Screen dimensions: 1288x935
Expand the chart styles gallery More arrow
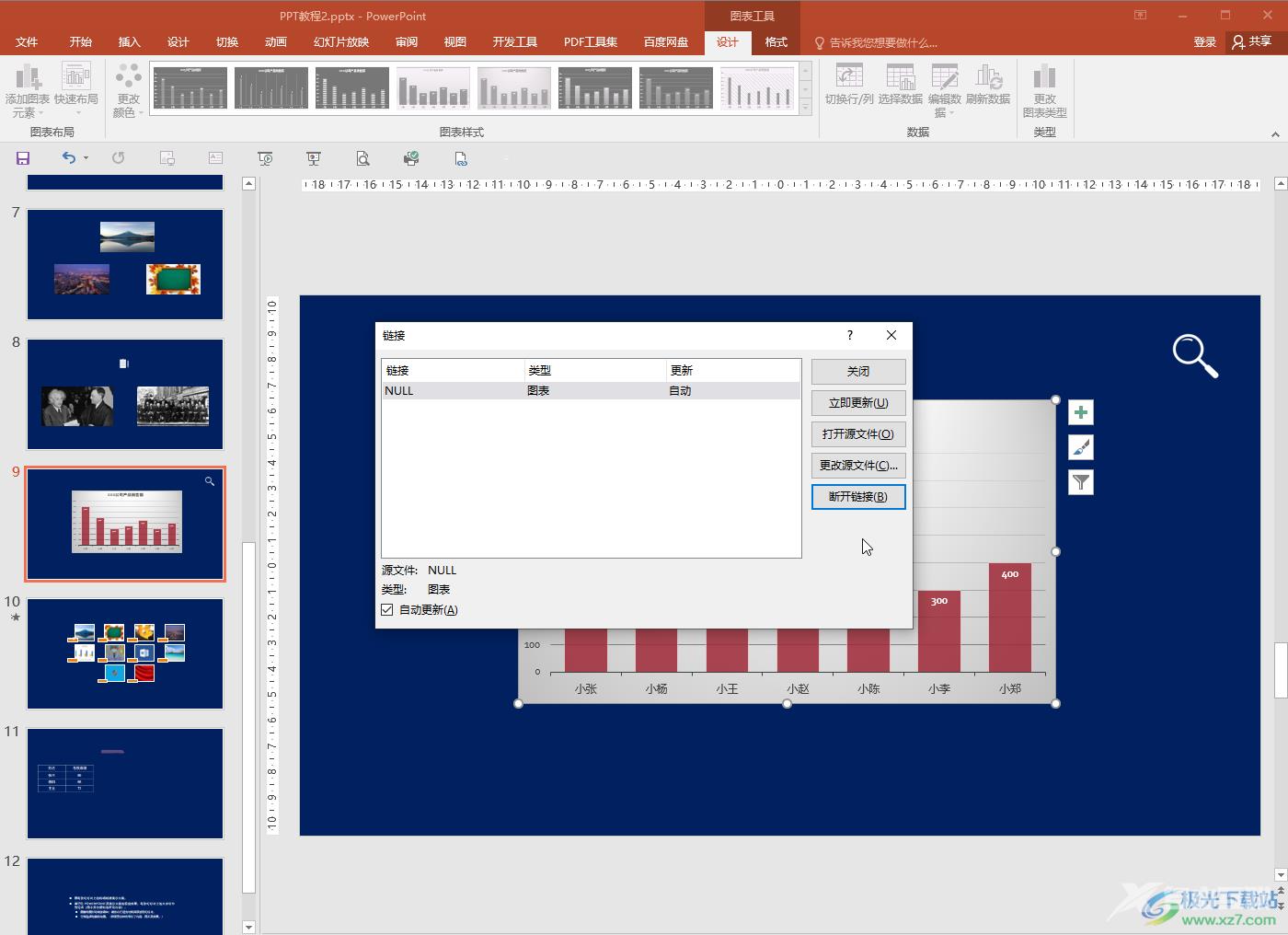tap(806, 107)
